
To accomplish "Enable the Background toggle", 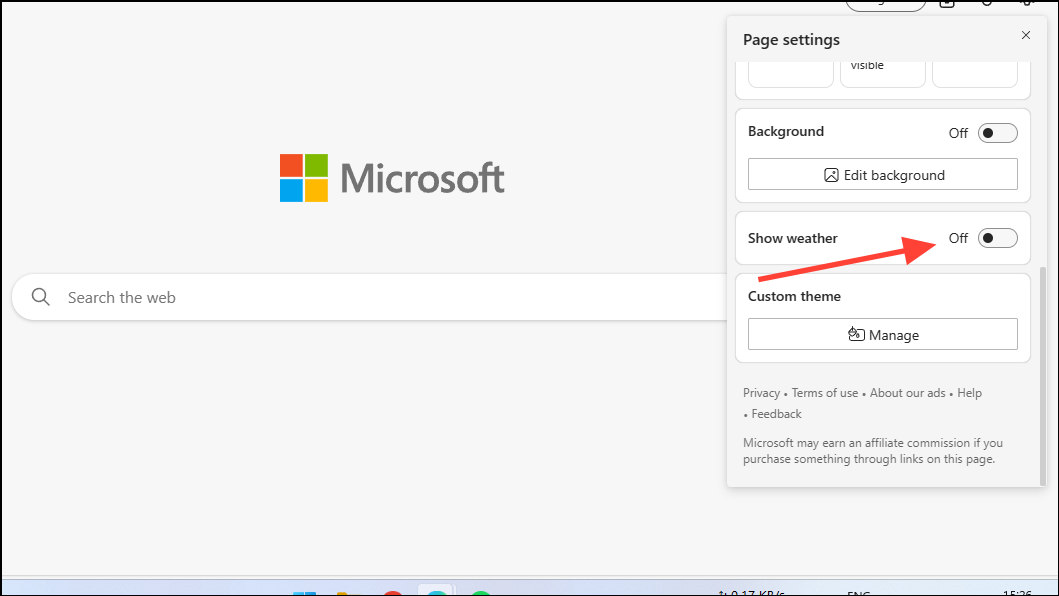I will pyautogui.click(x=996, y=132).
